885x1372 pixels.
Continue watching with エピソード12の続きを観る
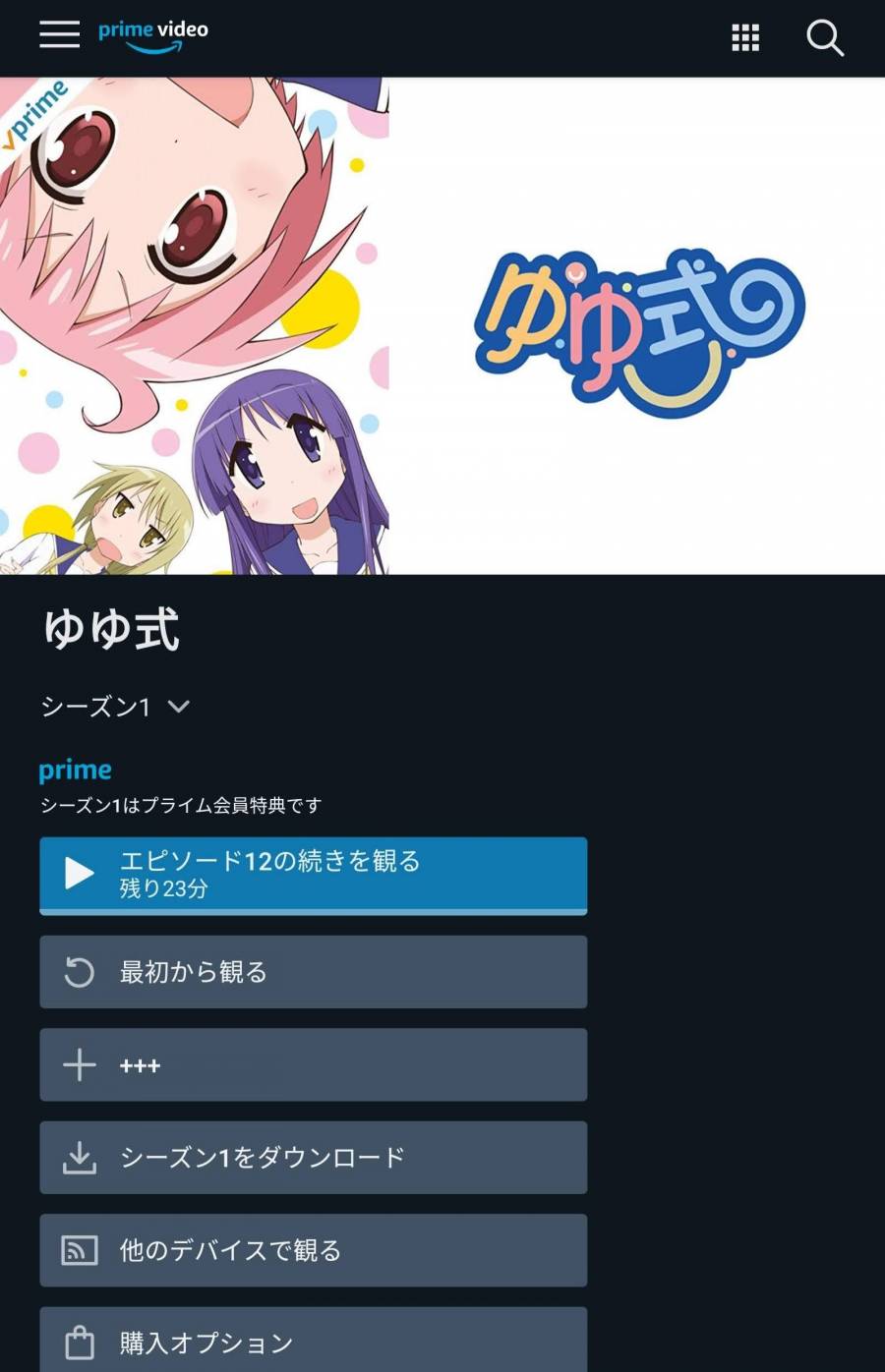click(x=314, y=874)
